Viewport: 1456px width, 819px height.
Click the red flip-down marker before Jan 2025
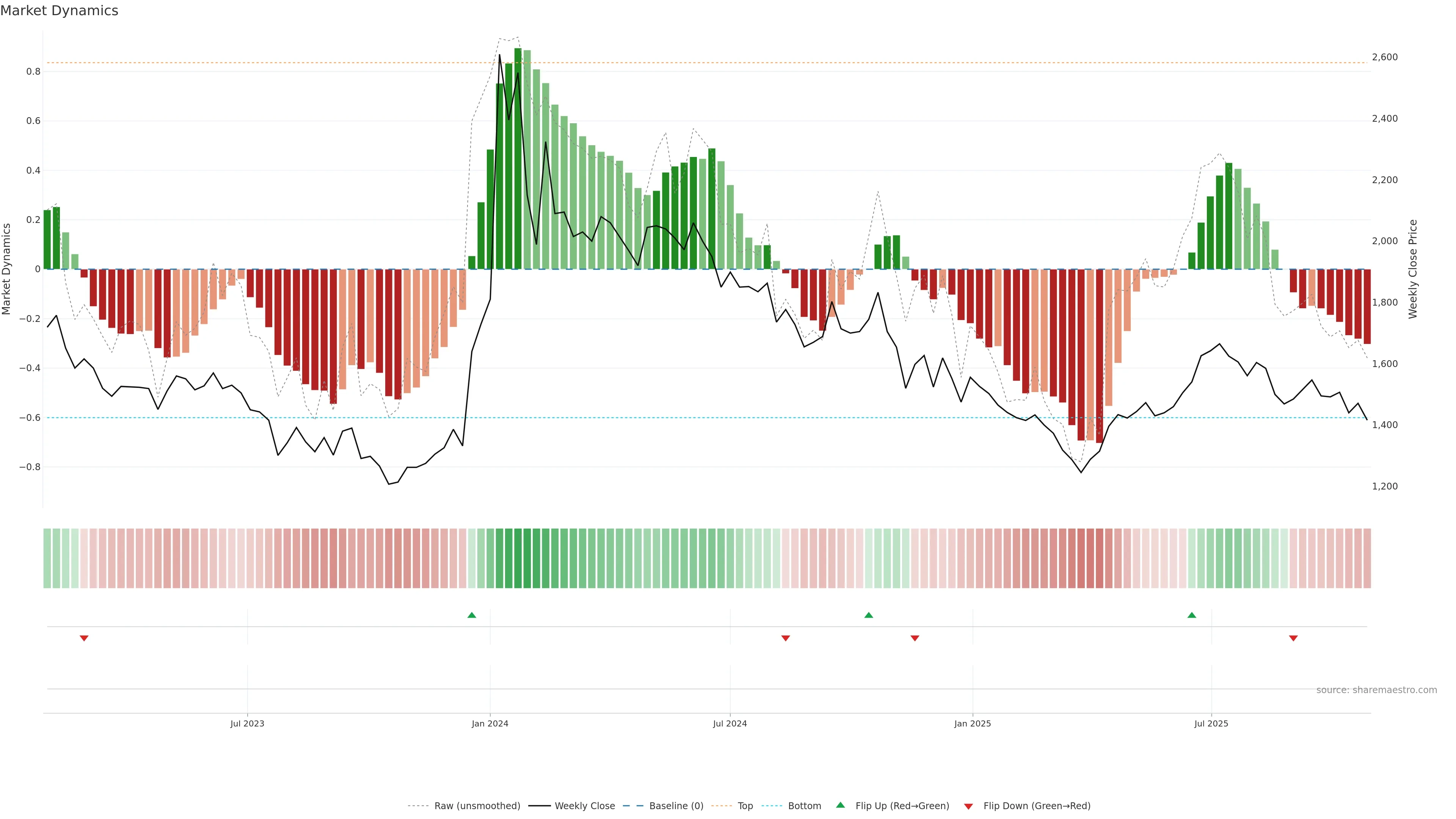(x=915, y=638)
